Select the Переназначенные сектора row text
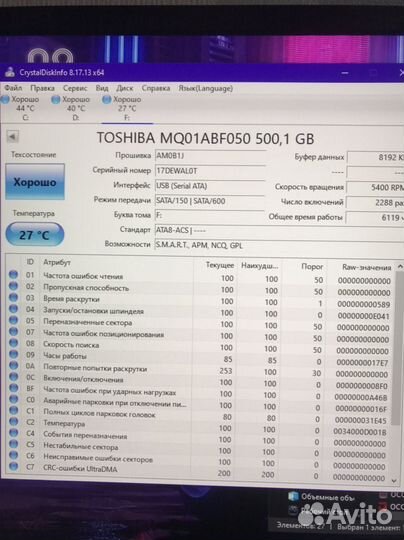This screenshot has height=540, width=404. (x=87, y=323)
